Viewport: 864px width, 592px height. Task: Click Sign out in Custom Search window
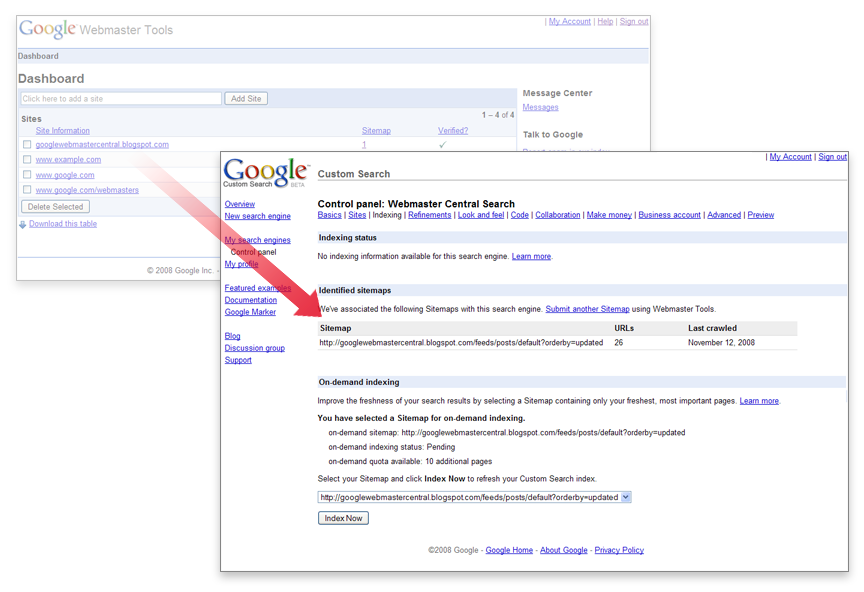832,157
